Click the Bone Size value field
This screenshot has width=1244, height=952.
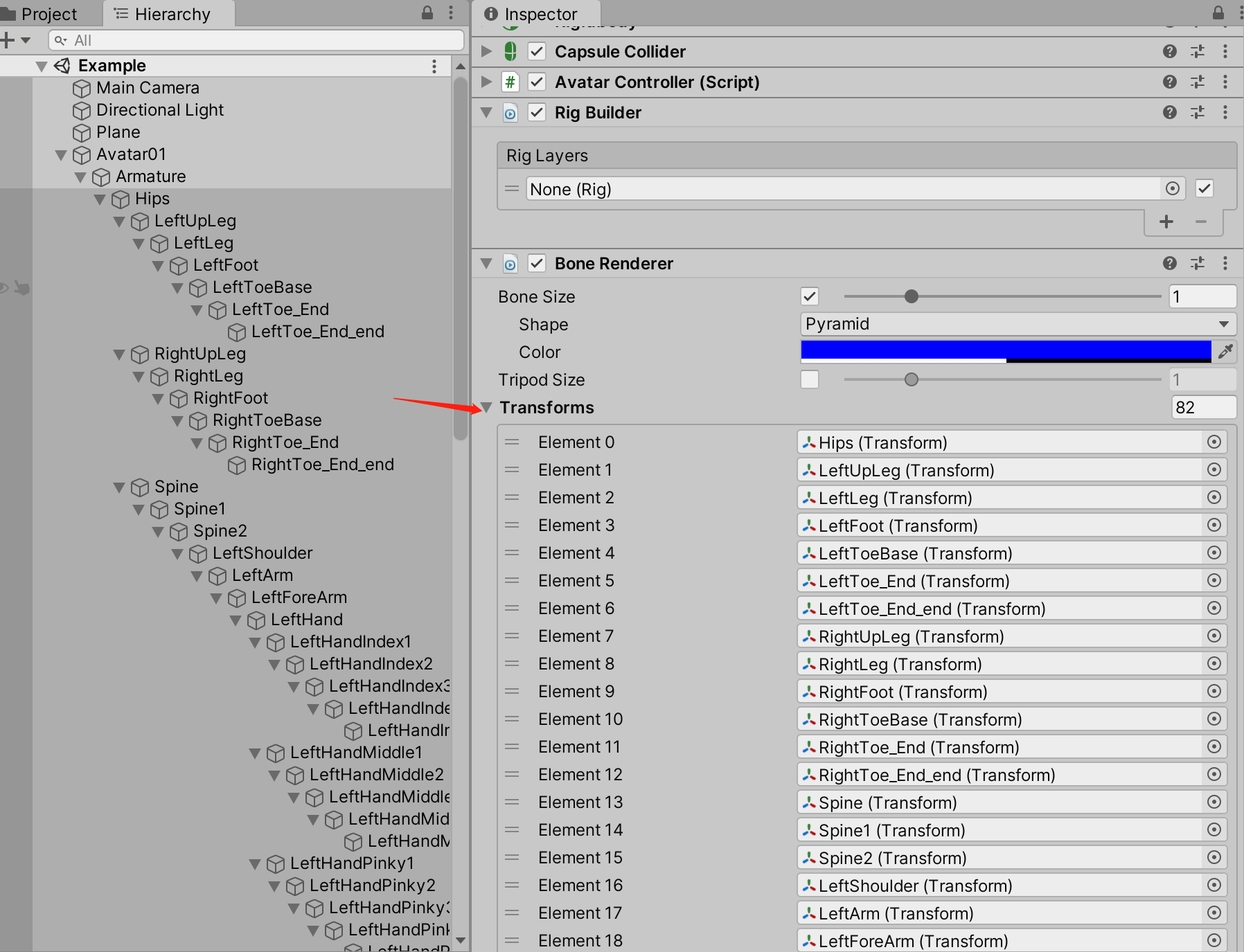coord(1203,296)
